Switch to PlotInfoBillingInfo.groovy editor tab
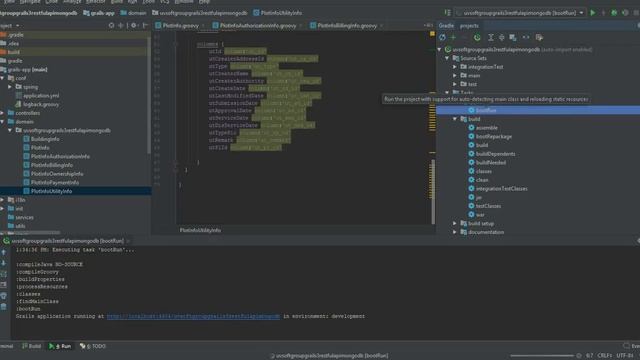640x360 pixels. coord(347,25)
